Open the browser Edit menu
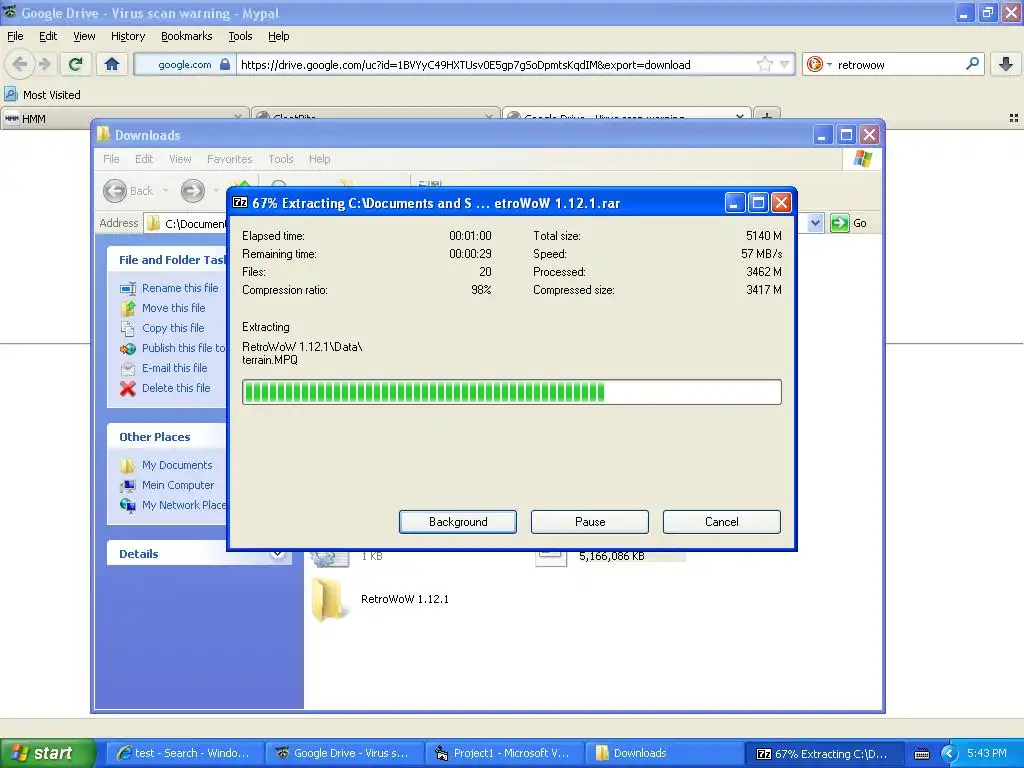Viewport: 1024px width, 768px height. coord(48,36)
